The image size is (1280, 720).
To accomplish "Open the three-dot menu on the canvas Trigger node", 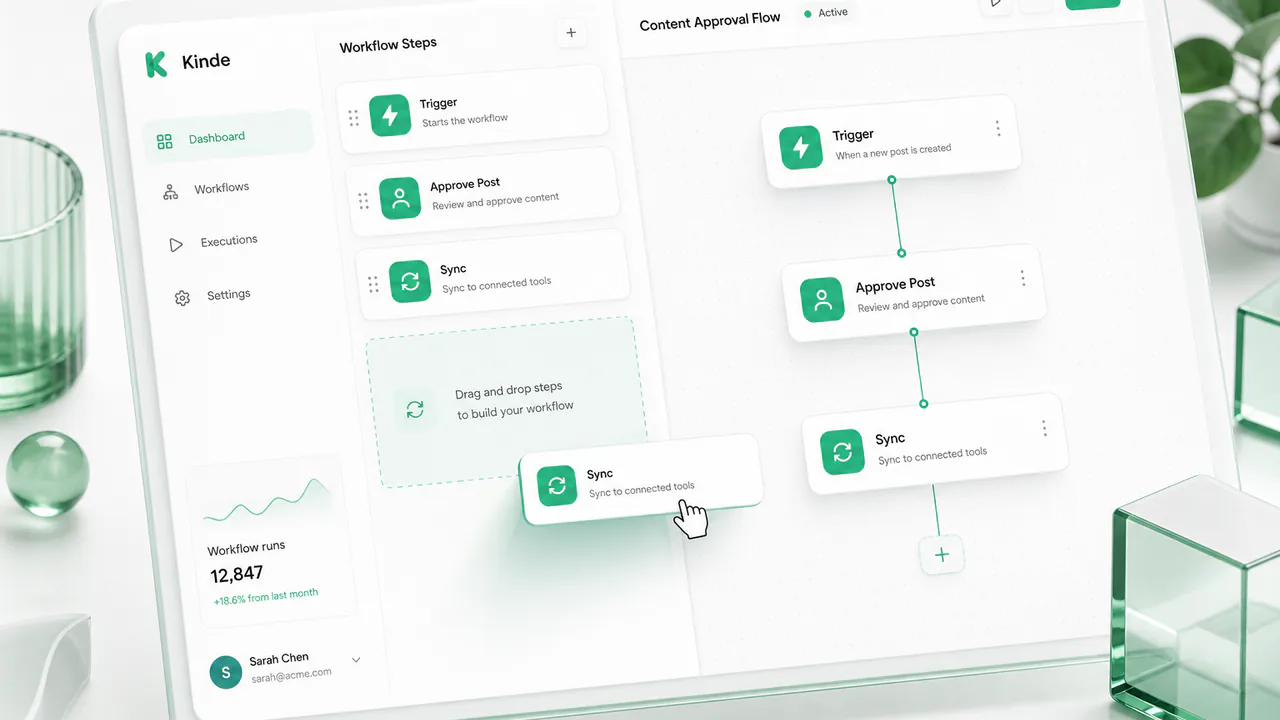I will point(997,128).
